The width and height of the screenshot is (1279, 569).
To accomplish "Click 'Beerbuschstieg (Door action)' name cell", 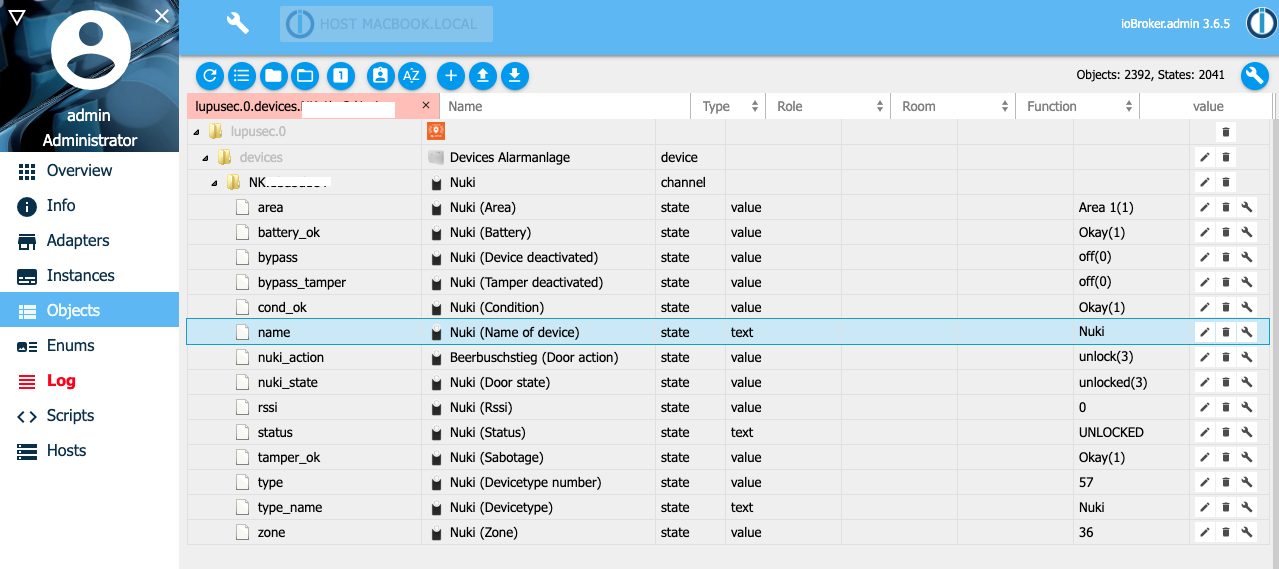I will tap(538, 357).
